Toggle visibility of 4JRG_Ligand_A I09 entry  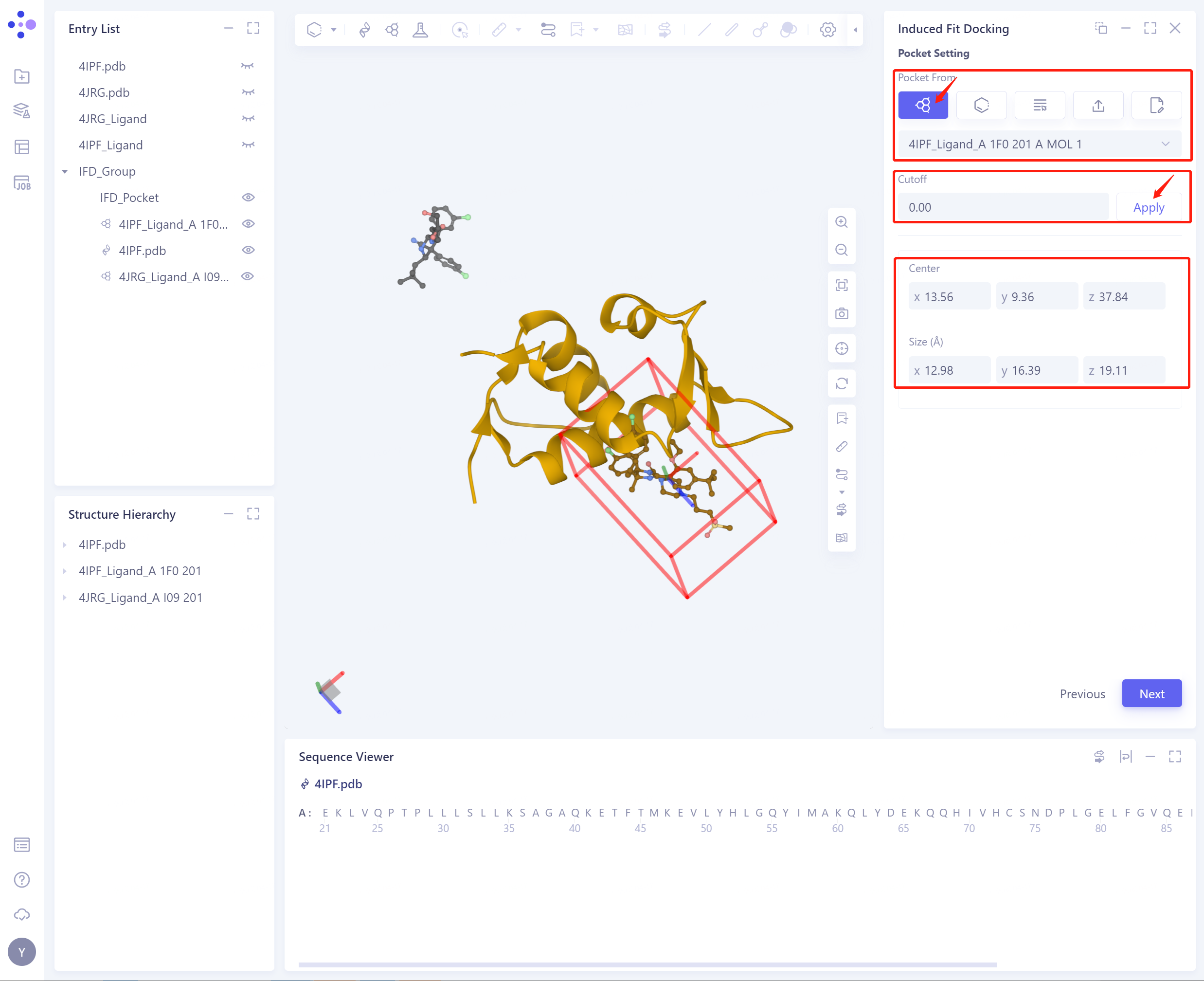coord(249,276)
